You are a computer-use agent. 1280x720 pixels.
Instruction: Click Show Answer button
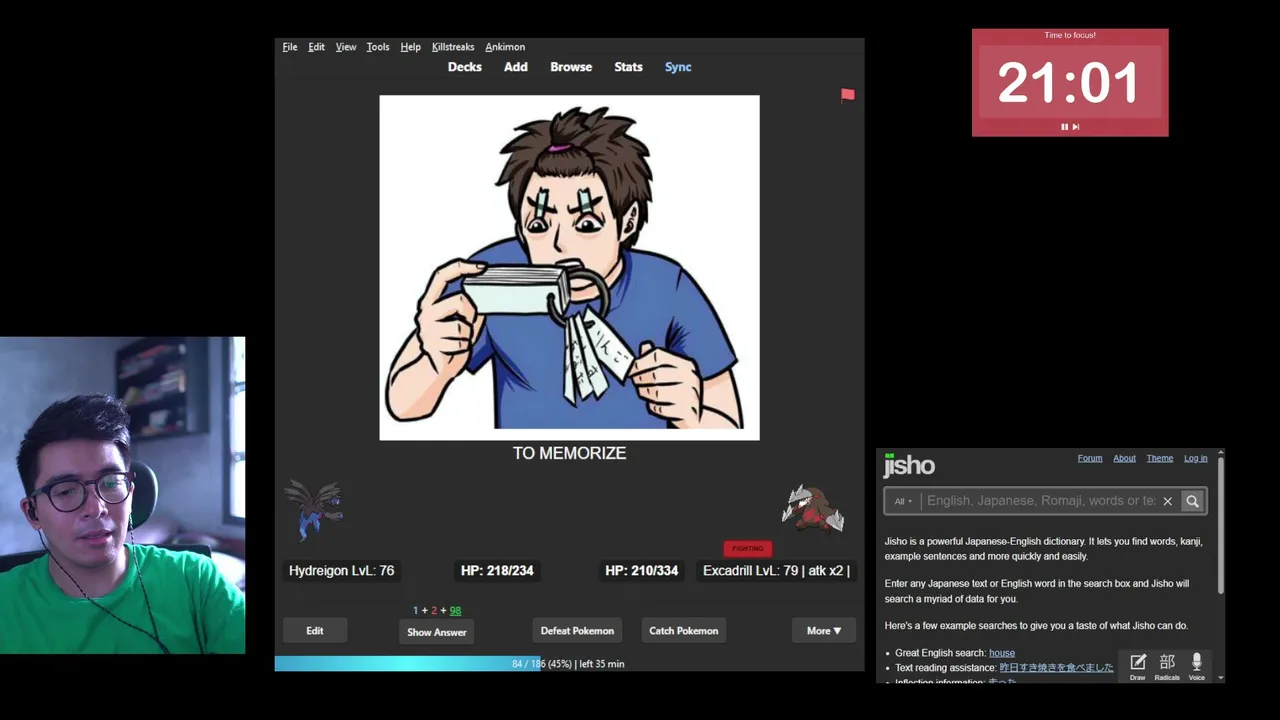437,632
